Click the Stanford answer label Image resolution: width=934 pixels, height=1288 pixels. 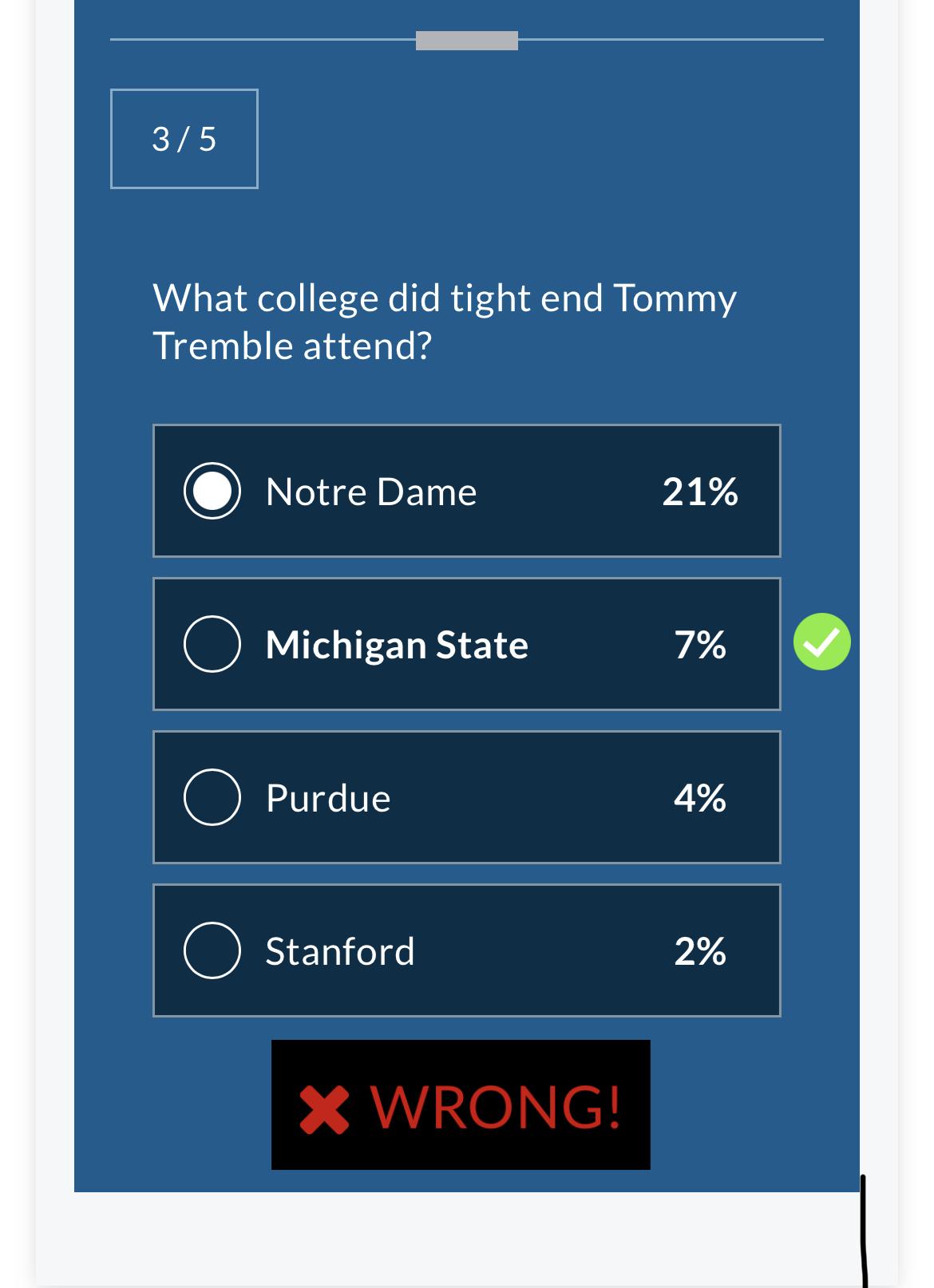click(340, 951)
